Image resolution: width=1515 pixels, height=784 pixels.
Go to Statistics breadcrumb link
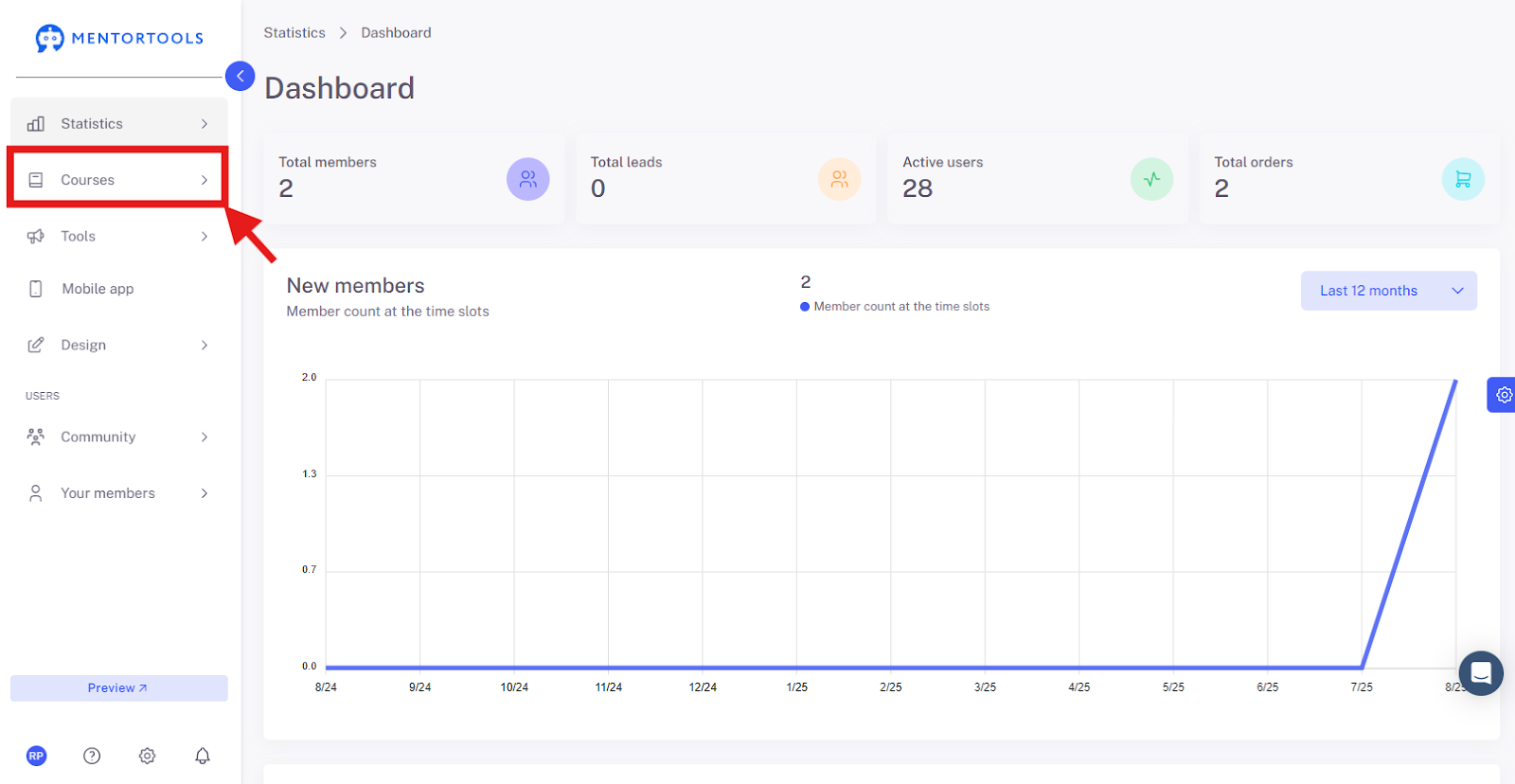(x=294, y=32)
